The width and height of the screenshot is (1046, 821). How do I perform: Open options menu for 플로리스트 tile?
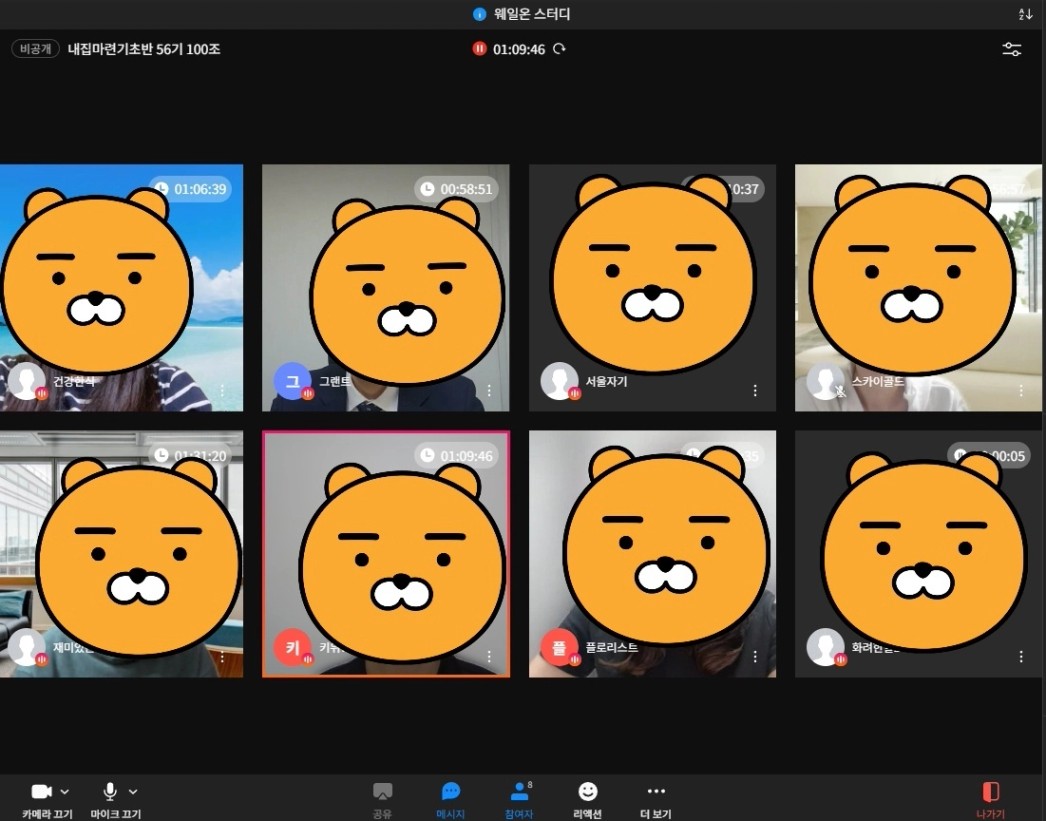(x=755, y=656)
